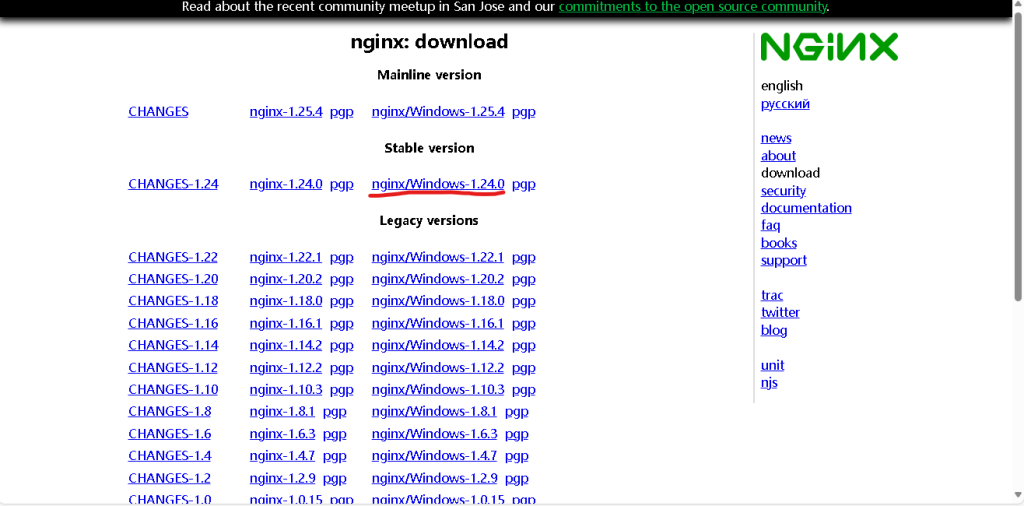The width and height of the screenshot is (1024, 506).
Task: Open CHANGES-1.18 changelog
Action: [x=173, y=301]
